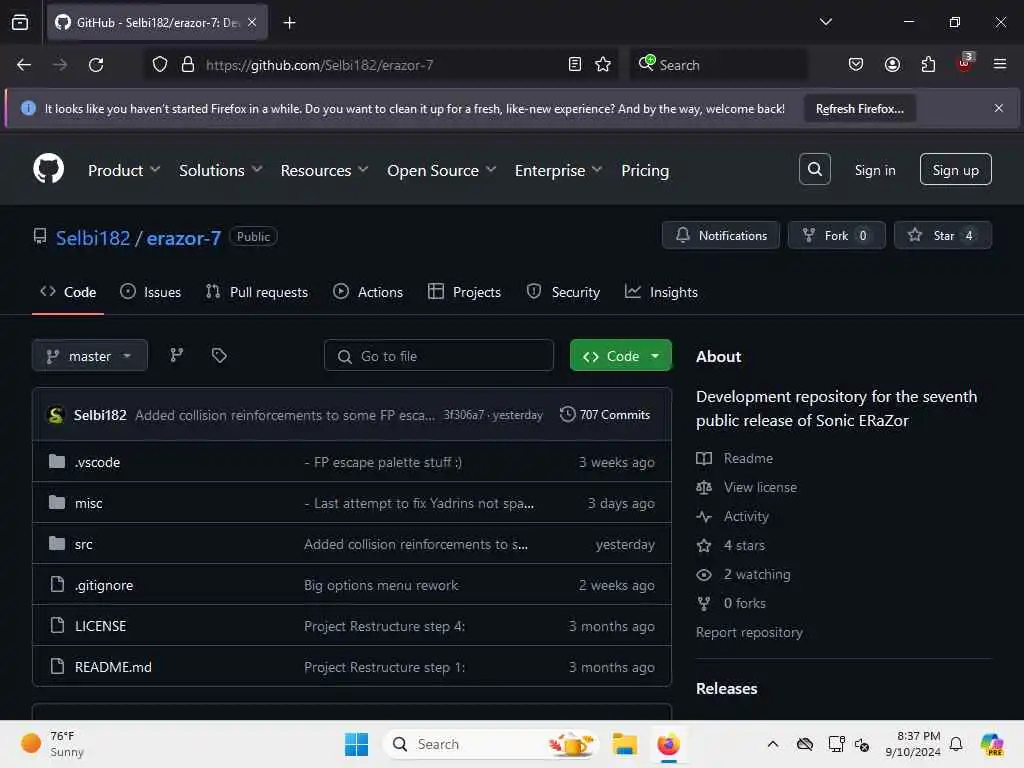The width and height of the screenshot is (1024, 768).
Task: Close the GitHub erazor-7 tab
Action: [252, 22]
